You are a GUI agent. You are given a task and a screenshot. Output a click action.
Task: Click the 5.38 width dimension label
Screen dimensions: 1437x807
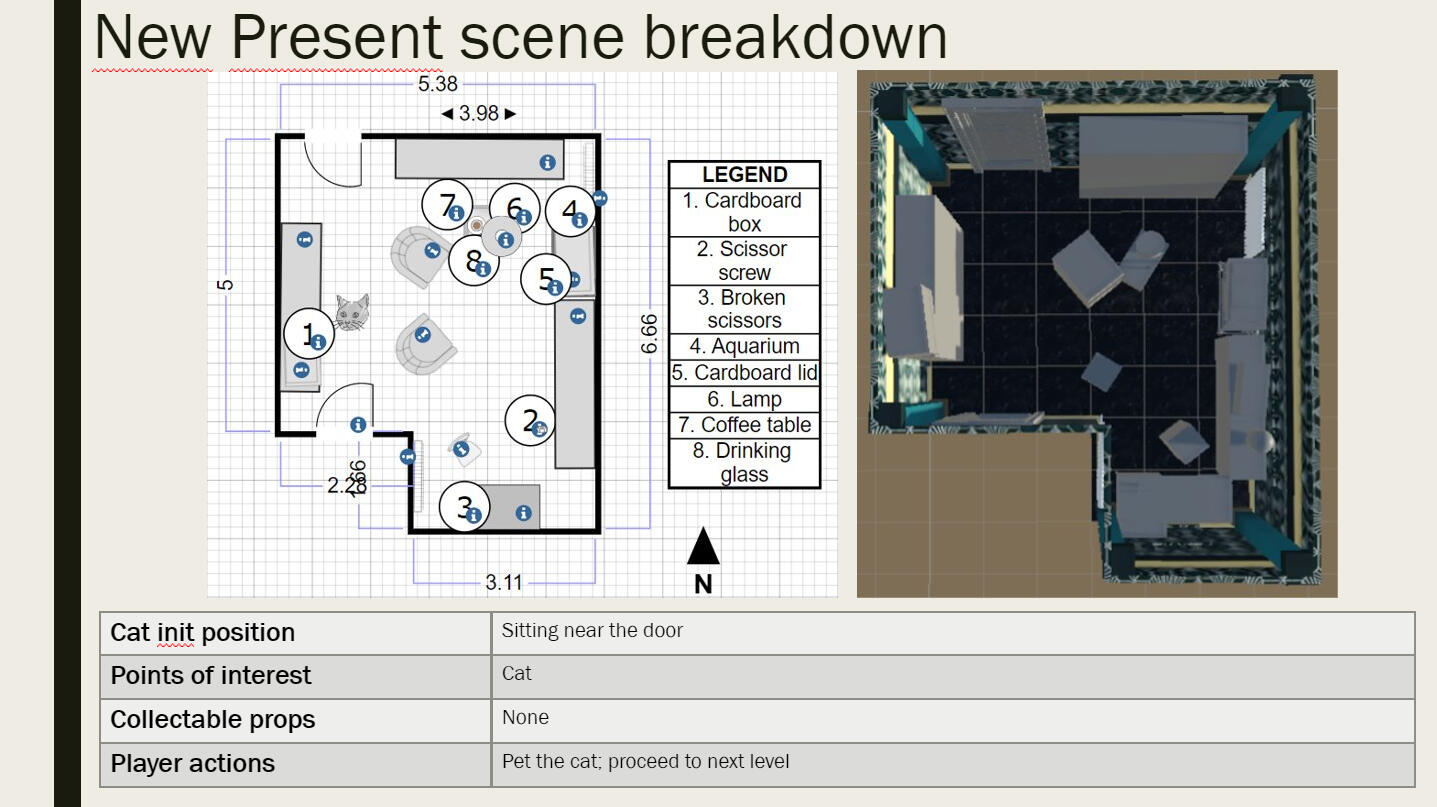[x=437, y=85]
